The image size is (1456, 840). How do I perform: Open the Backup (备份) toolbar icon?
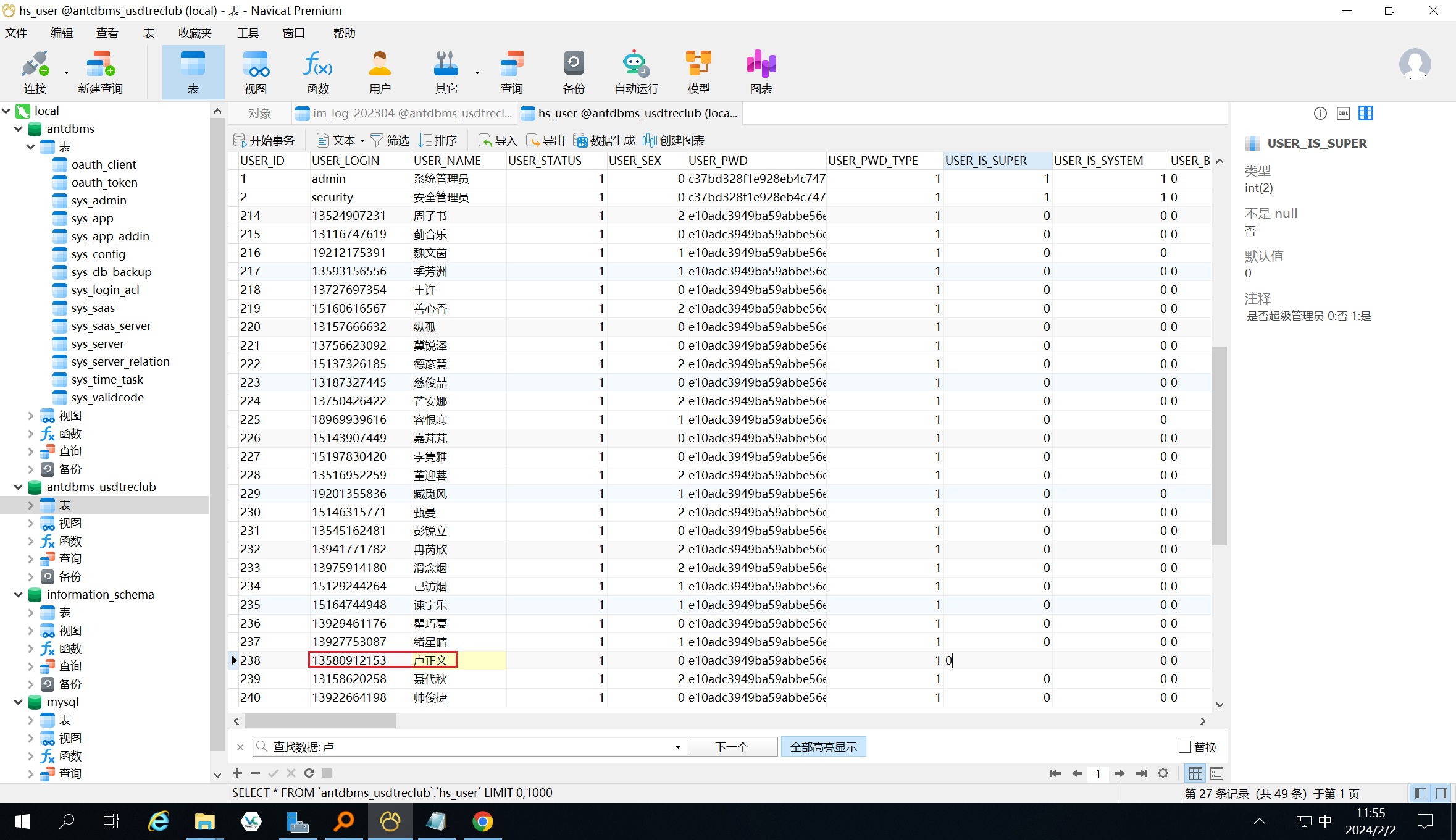[574, 72]
